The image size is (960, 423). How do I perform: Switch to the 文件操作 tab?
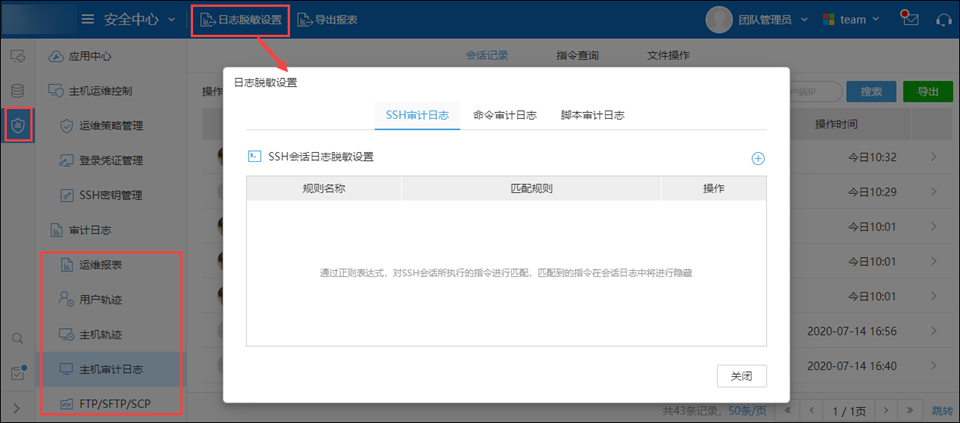point(668,56)
